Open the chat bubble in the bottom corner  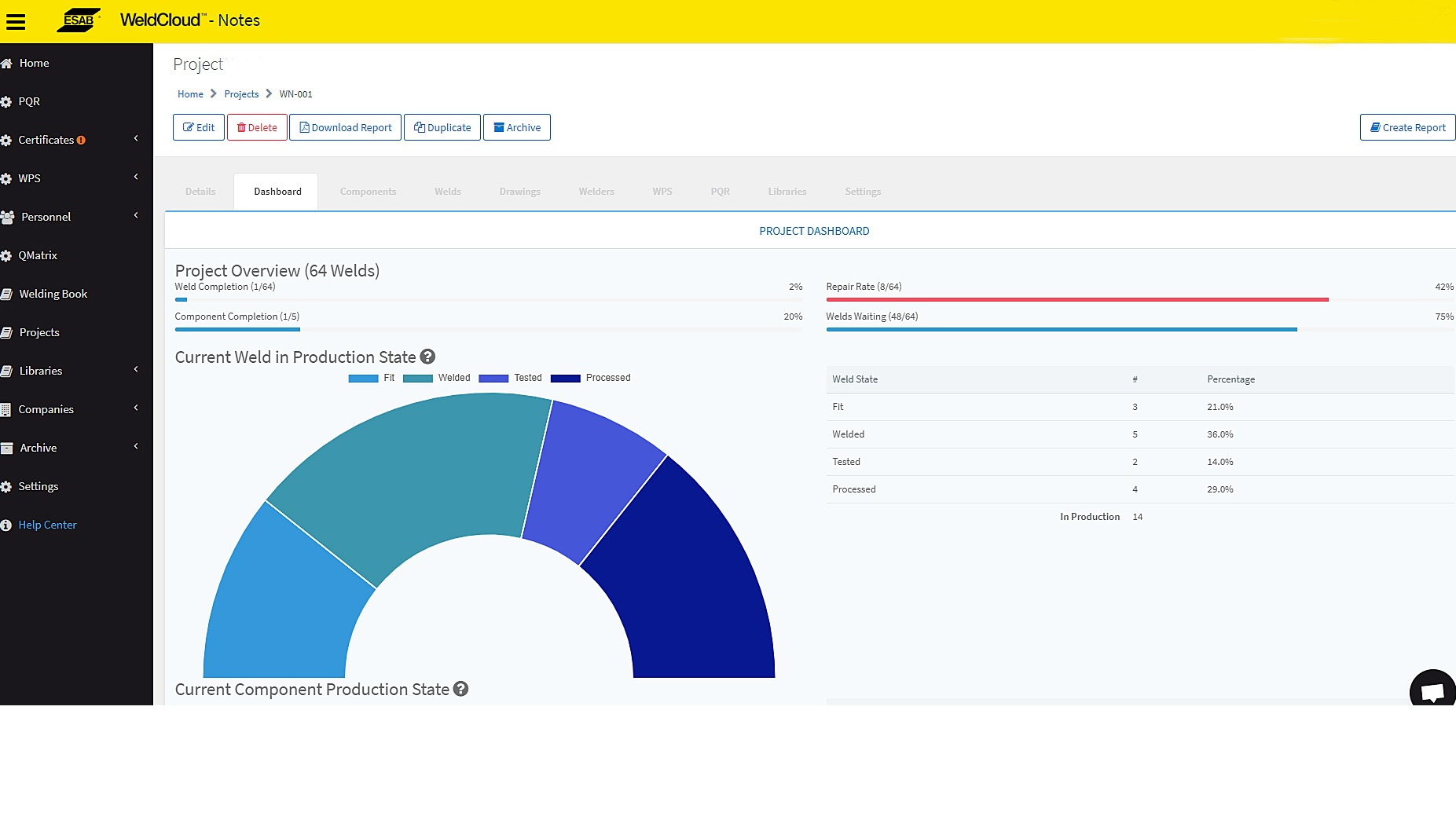pos(1434,691)
